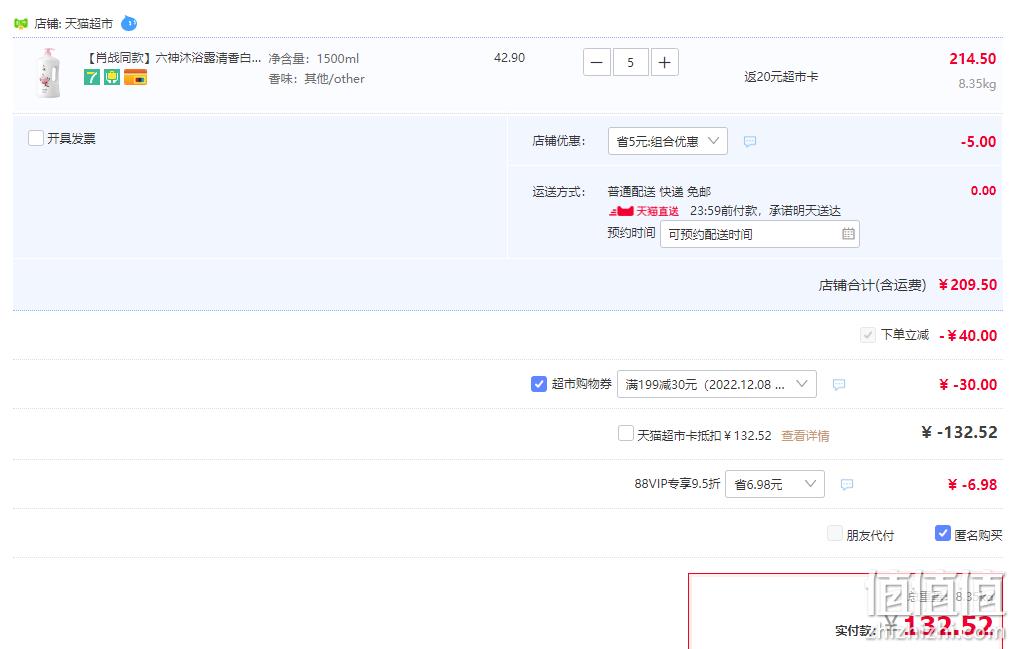The width and height of the screenshot is (1015, 649).
Task: Open the 省5元:组合优惠 store discount dropdown
Action: 667,141
